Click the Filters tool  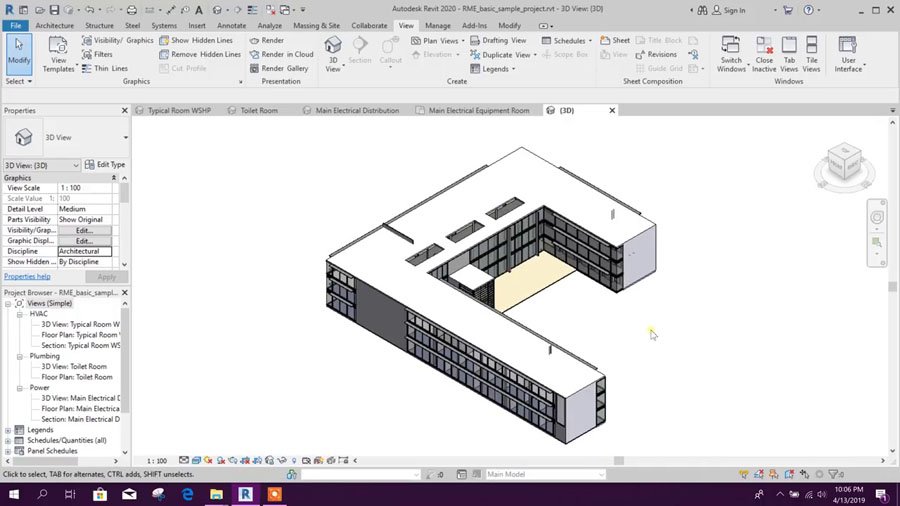pyautogui.click(x=98, y=55)
